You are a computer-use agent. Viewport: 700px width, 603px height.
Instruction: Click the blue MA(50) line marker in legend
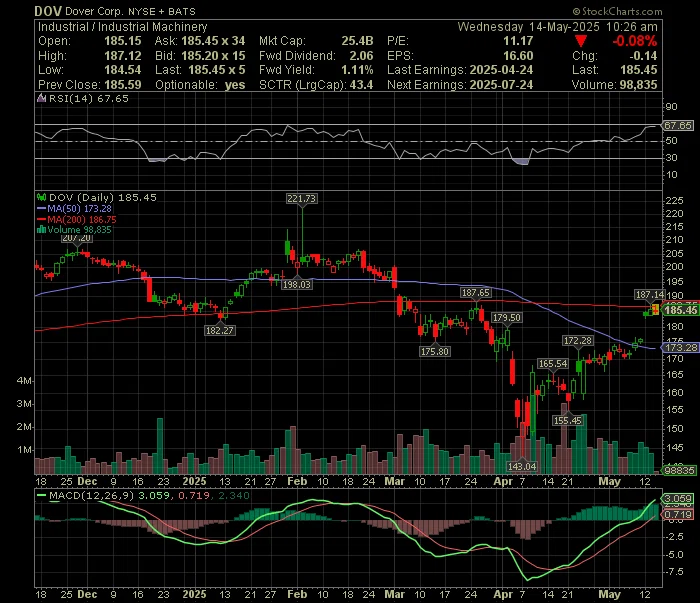point(42,208)
